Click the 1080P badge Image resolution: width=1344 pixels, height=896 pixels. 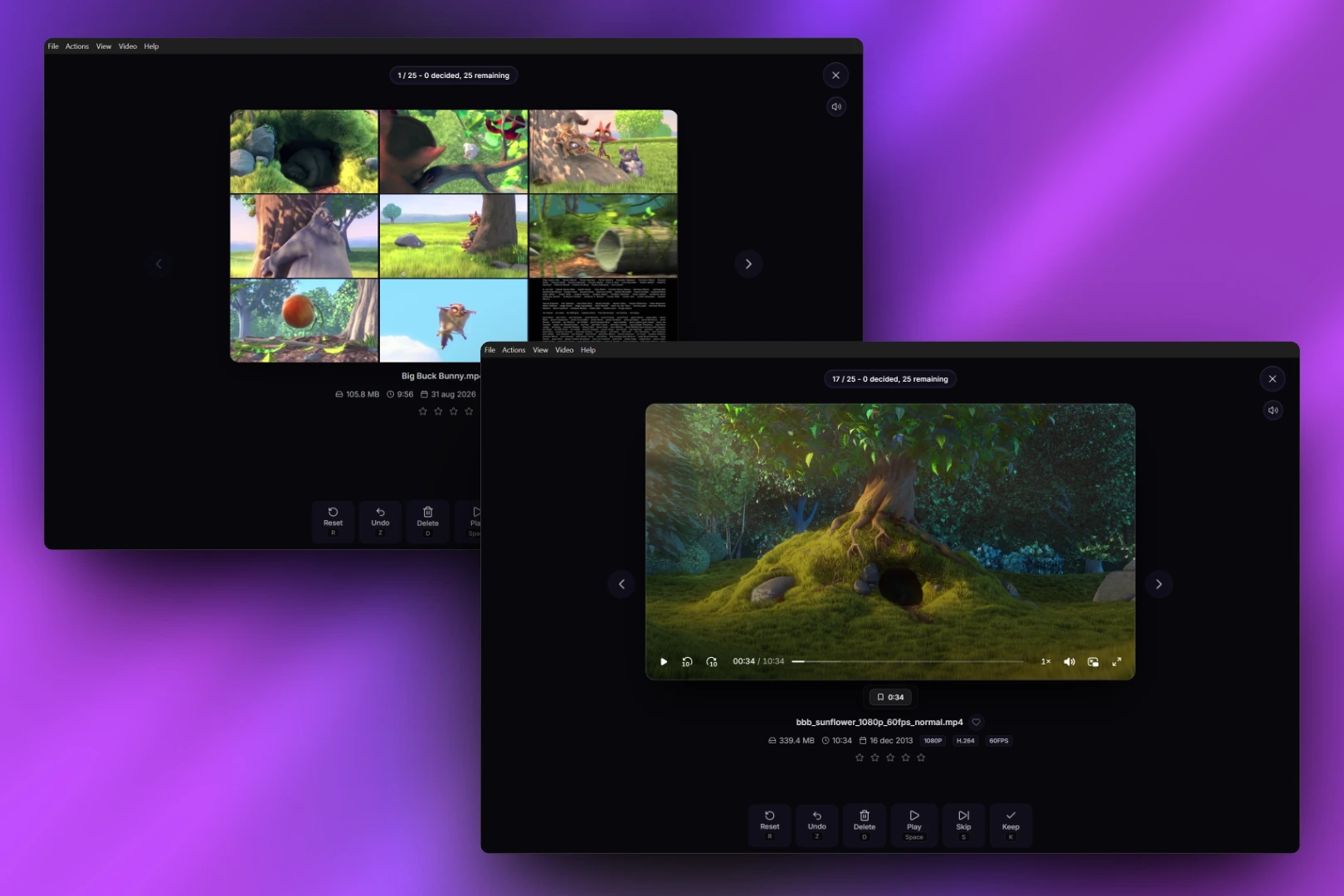coord(933,741)
